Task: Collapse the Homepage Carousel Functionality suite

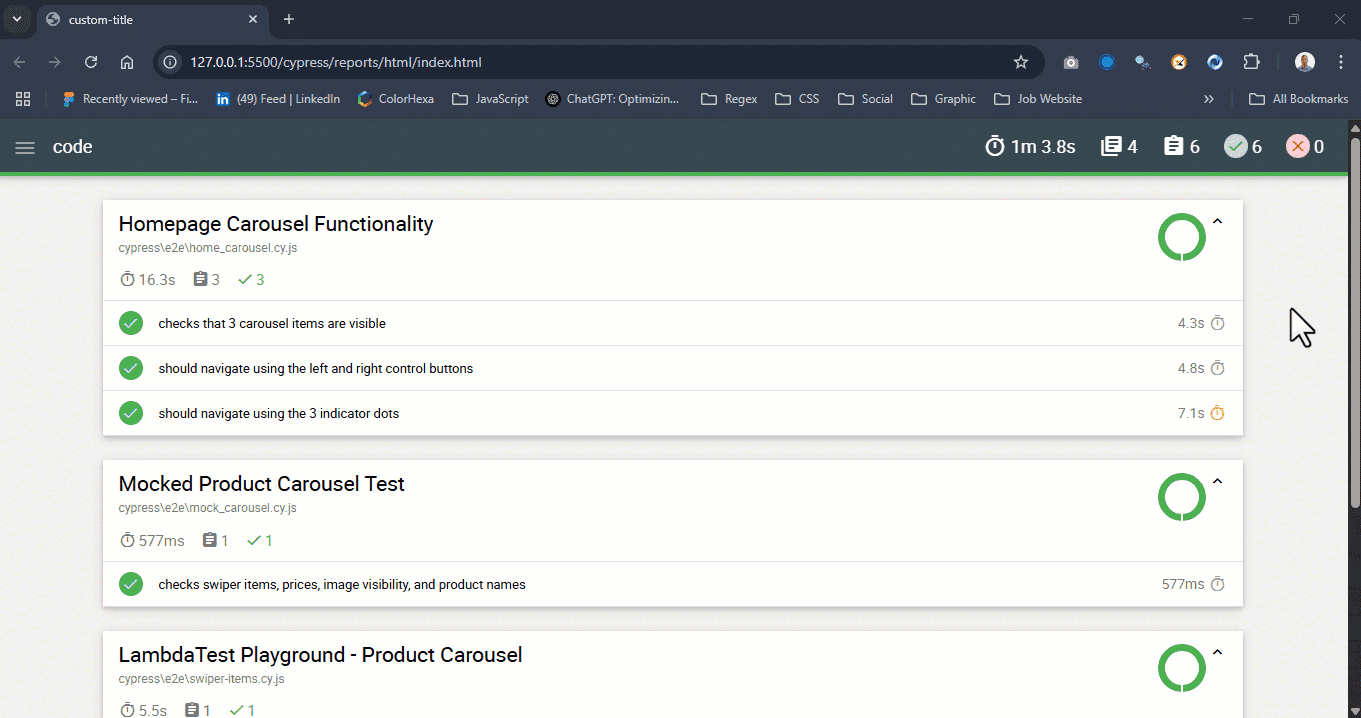Action: pyautogui.click(x=1217, y=222)
